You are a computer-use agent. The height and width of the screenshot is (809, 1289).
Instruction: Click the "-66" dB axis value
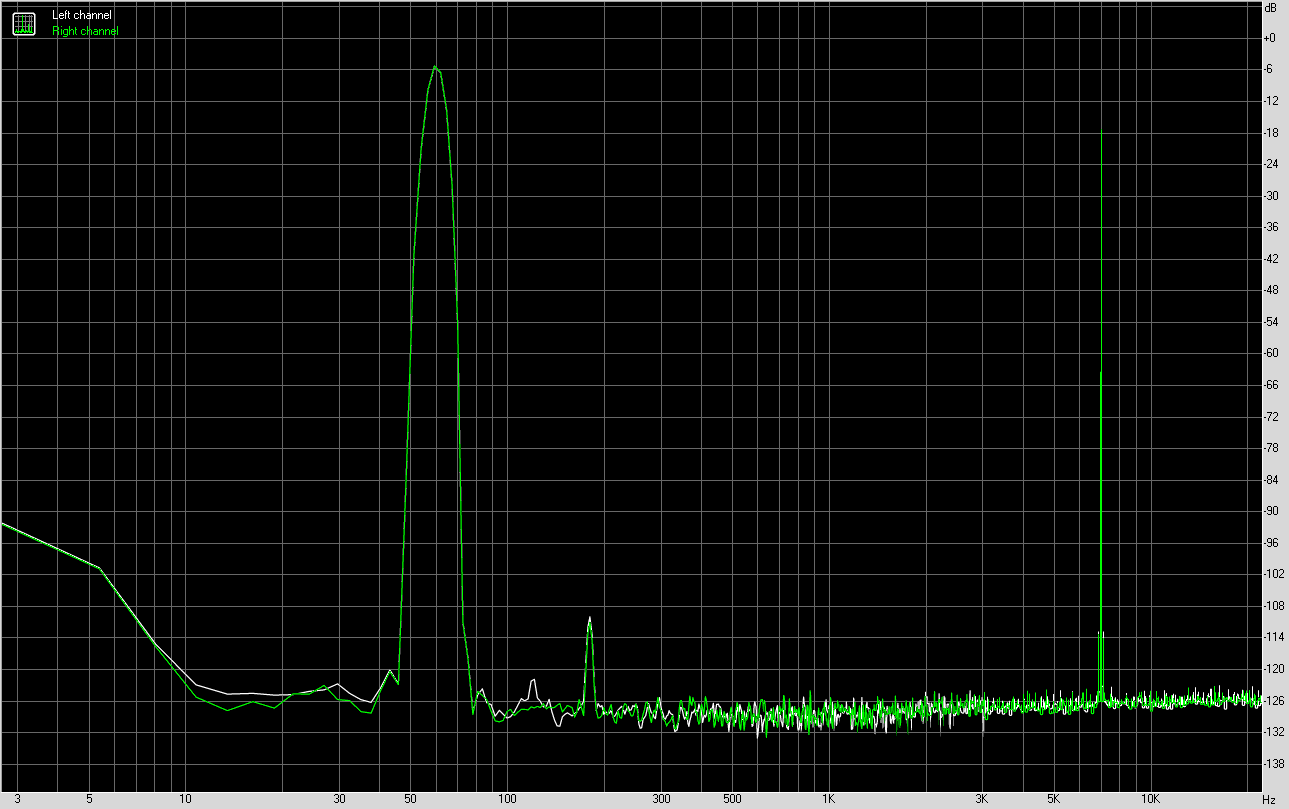[x=1272, y=385]
